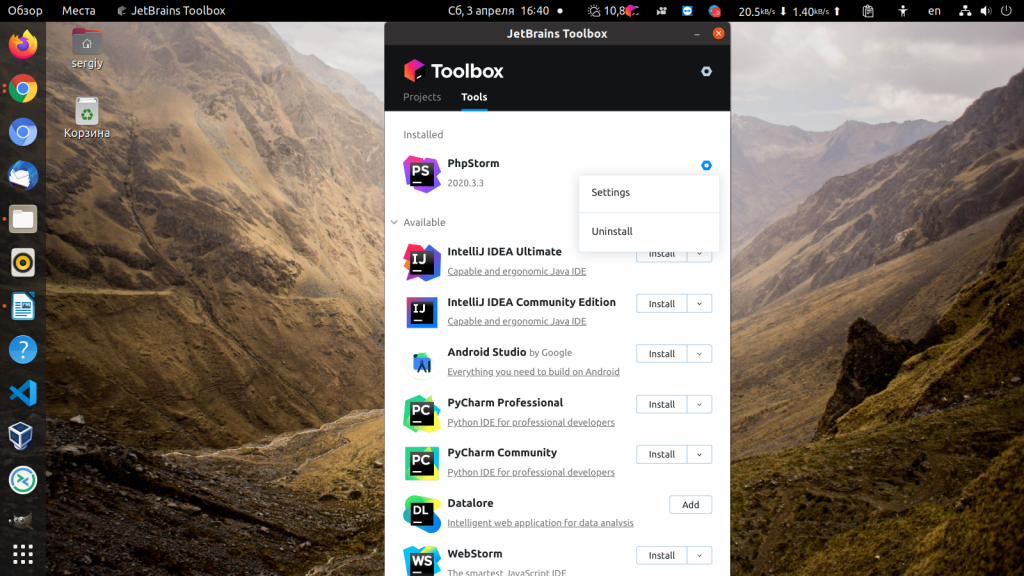Image resolution: width=1024 pixels, height=576 pixels.
Task: Open the Android Studio description link
Action: pyautogui.click(x=534, y=372)
